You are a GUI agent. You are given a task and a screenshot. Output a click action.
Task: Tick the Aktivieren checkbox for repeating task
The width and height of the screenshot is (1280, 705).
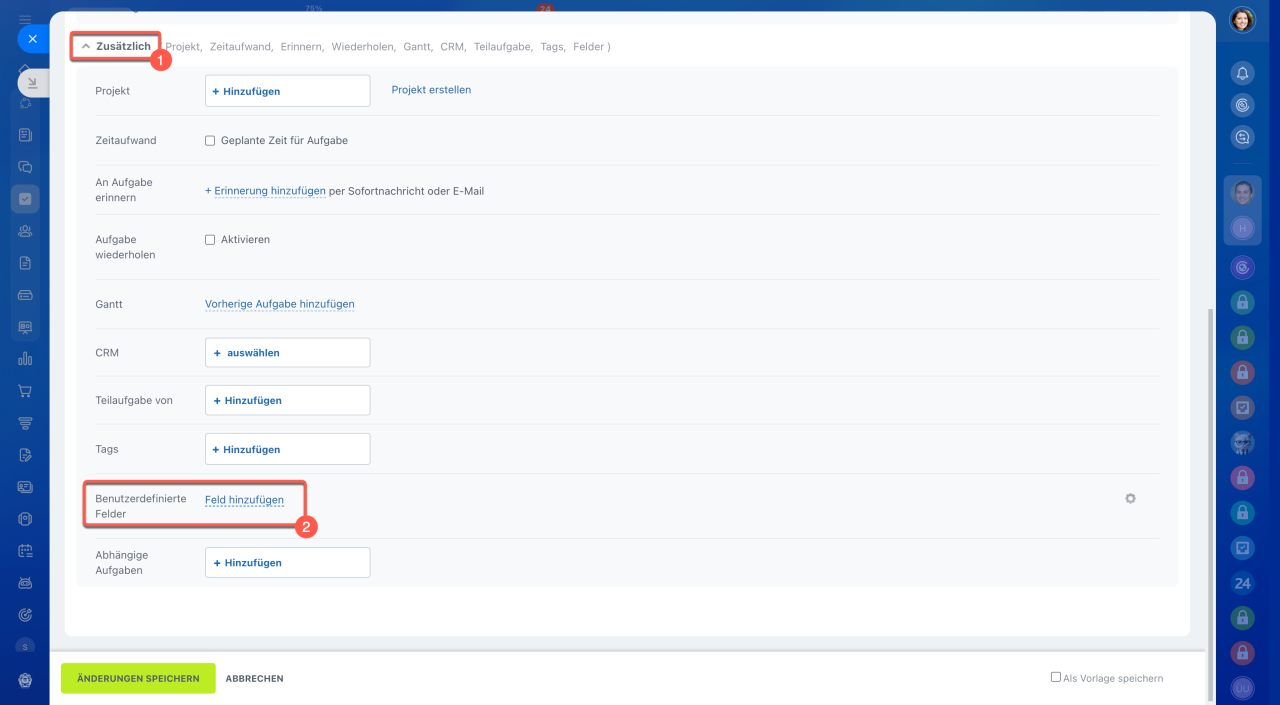[x=210, y=240]
